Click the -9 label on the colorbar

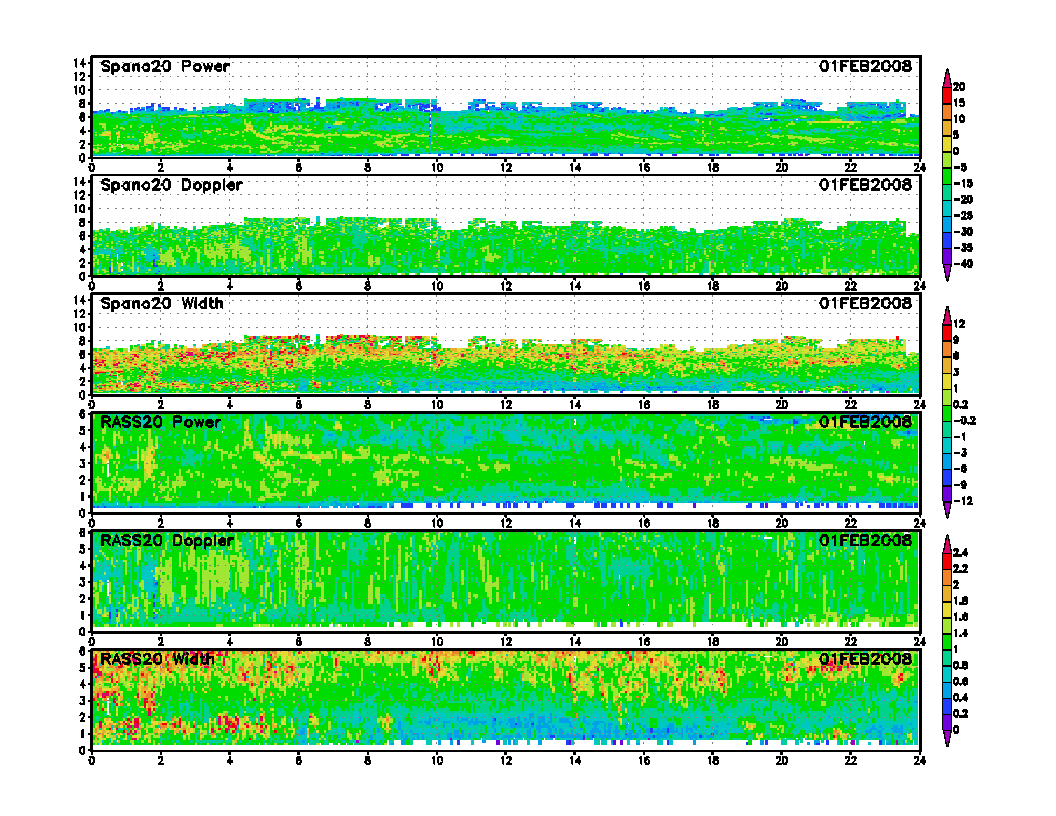point(961,485)
